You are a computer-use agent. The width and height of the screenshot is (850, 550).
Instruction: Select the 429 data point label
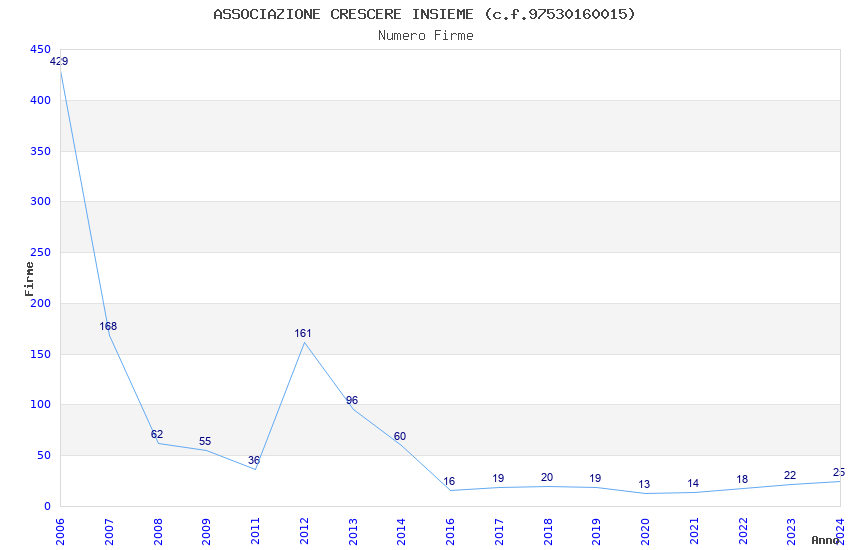[x=59, y=61]
